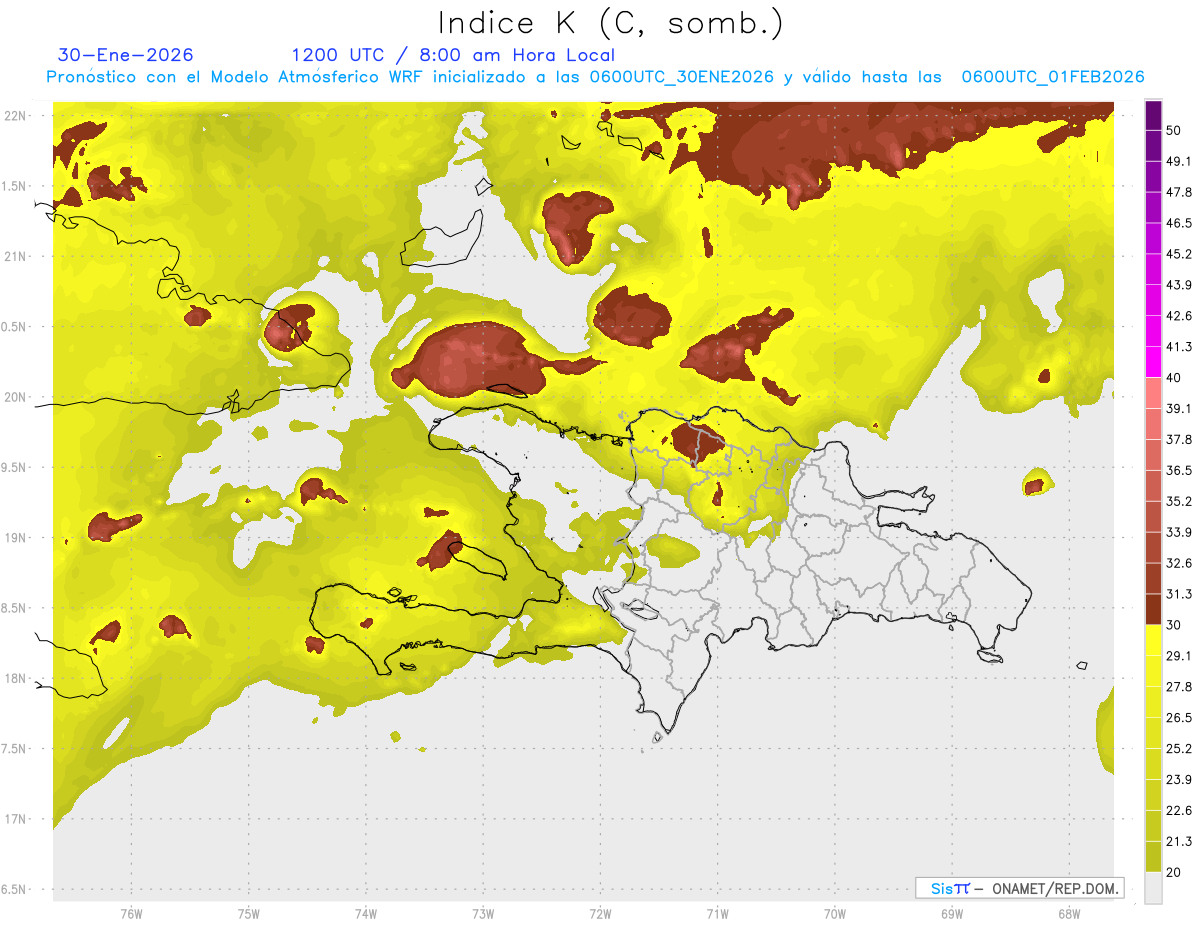Viewport: 1200px width, 927px height.
Task: Click the '73W' longitude axis label
Action: tap(483, 914)
